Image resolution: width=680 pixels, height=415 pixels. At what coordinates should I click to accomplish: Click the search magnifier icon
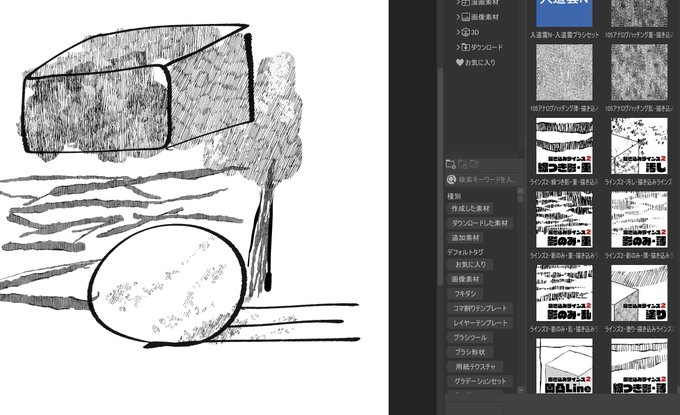pyautogui.click(x=451, y=180)
